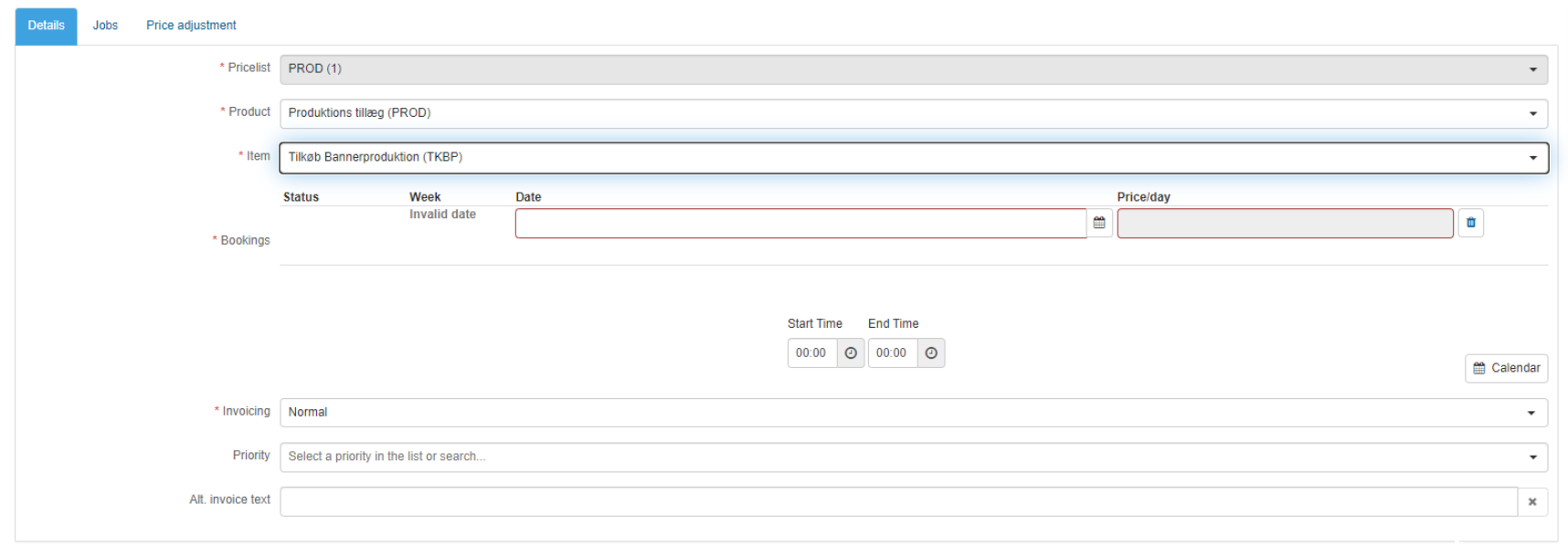This screenshot has height=547, width=1568.
Task: Click the End Time 00:00 field
Action: coord(893,353)
